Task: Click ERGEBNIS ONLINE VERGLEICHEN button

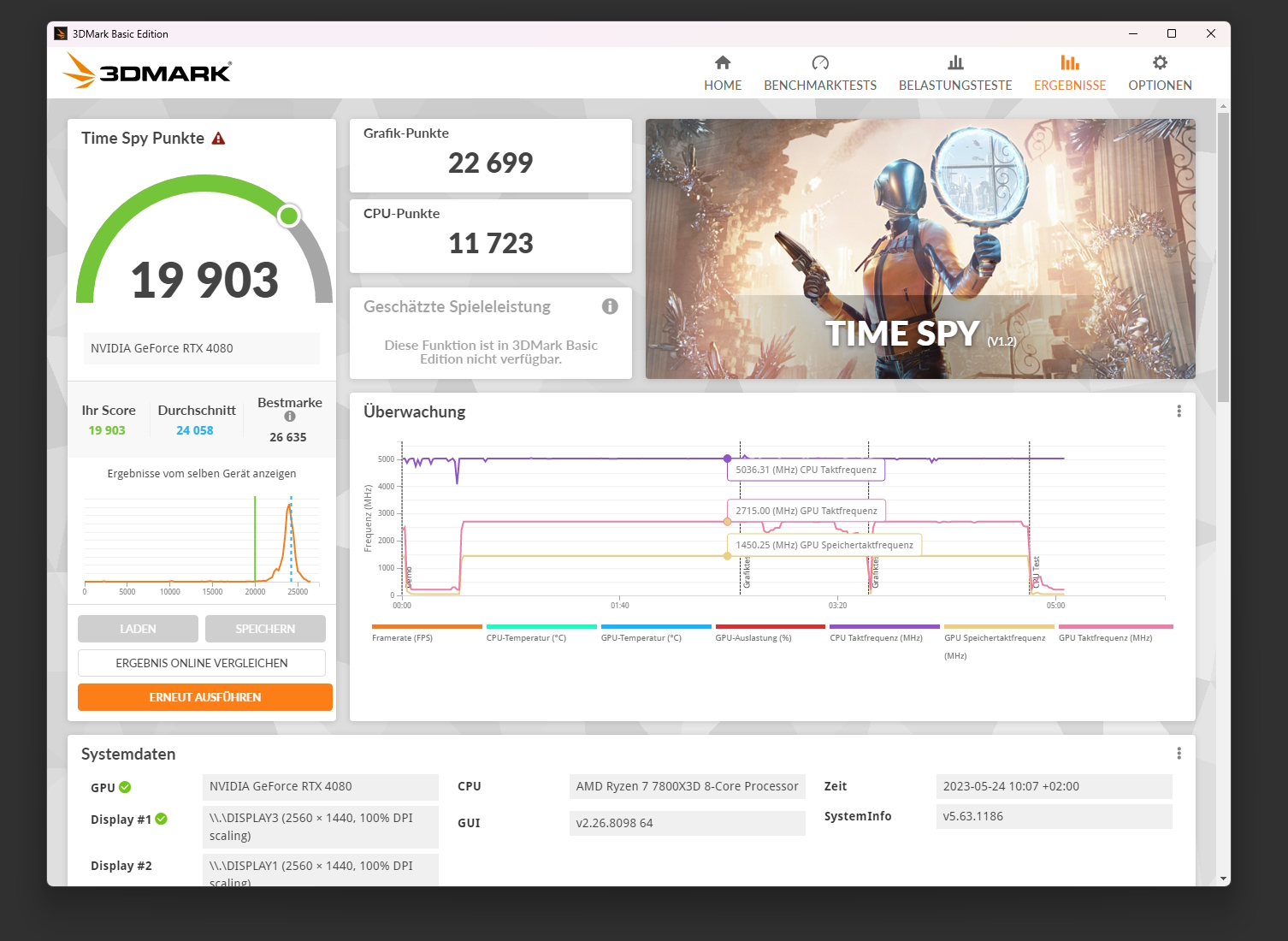Action: click(202, 663)
